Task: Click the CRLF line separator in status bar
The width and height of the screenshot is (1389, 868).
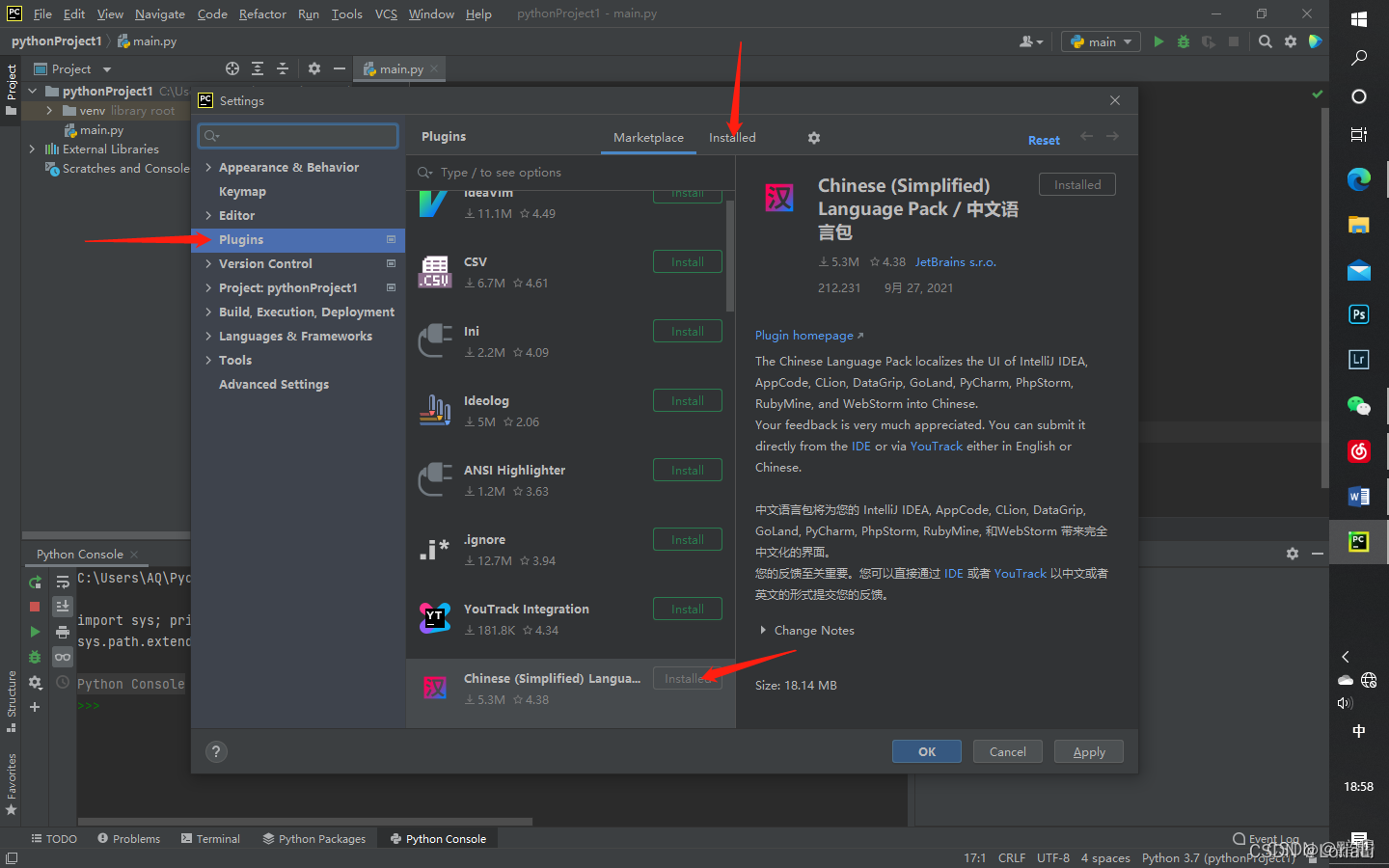Action: (x=1012, y=858)
